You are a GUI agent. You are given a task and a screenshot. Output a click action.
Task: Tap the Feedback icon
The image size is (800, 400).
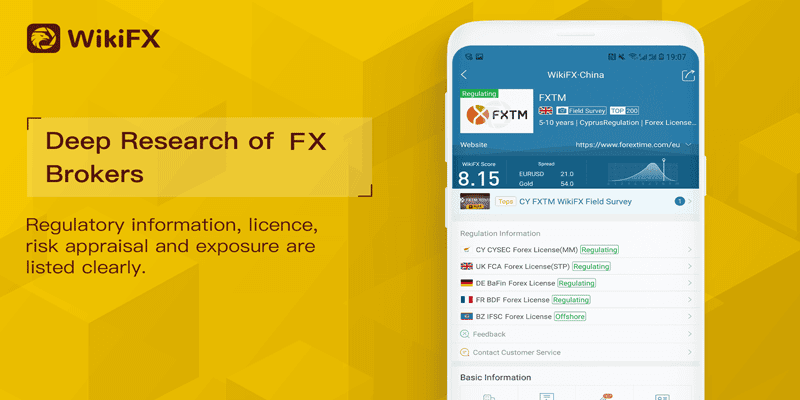pyautogui.click(x=465, y=334)
